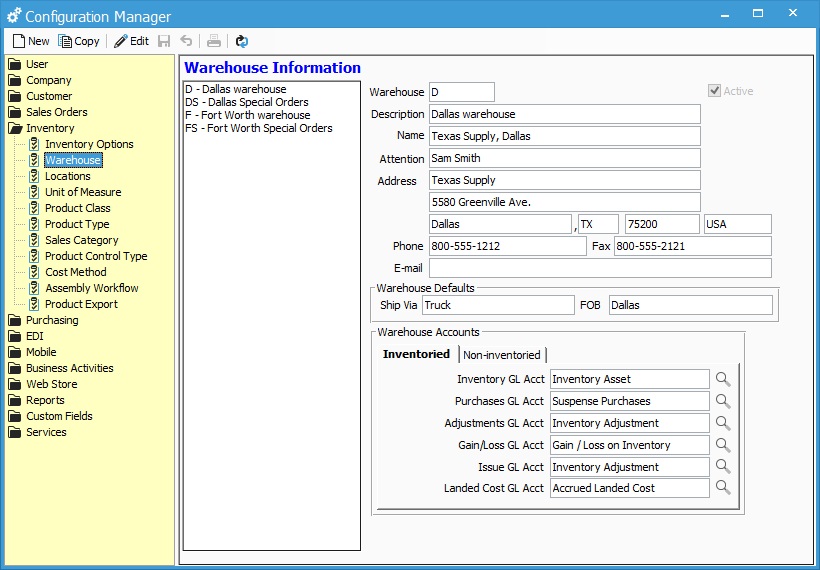Click the Name field 'Texas Supply, Dallas'
The width and height of the screenshot is (820, 570).
pos(565,136)
